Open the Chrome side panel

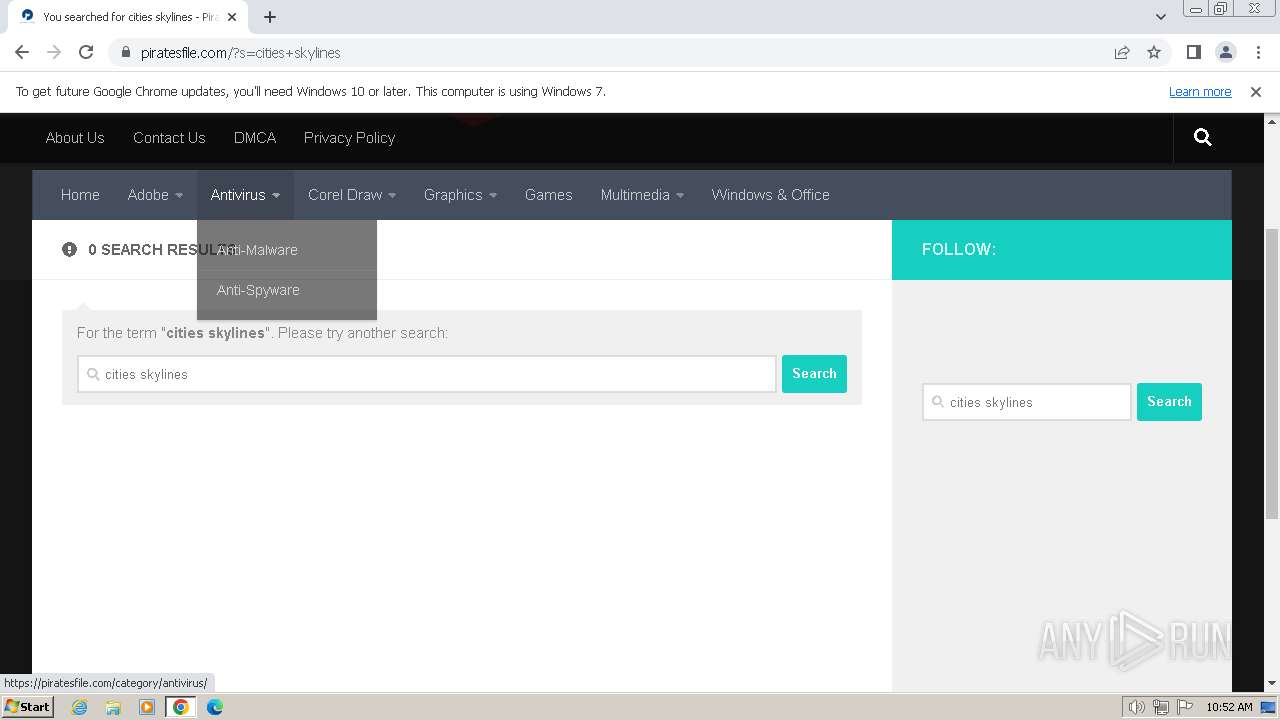[1193, 52]
